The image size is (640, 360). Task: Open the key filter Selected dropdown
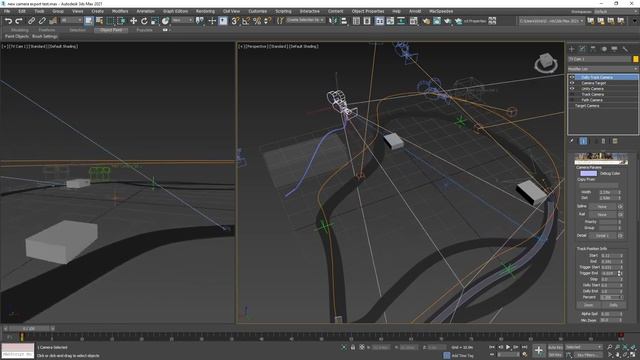(583, 347)
